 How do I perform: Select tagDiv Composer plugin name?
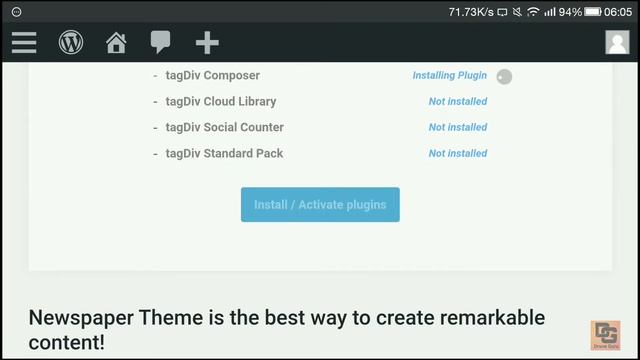coord(213,76)
